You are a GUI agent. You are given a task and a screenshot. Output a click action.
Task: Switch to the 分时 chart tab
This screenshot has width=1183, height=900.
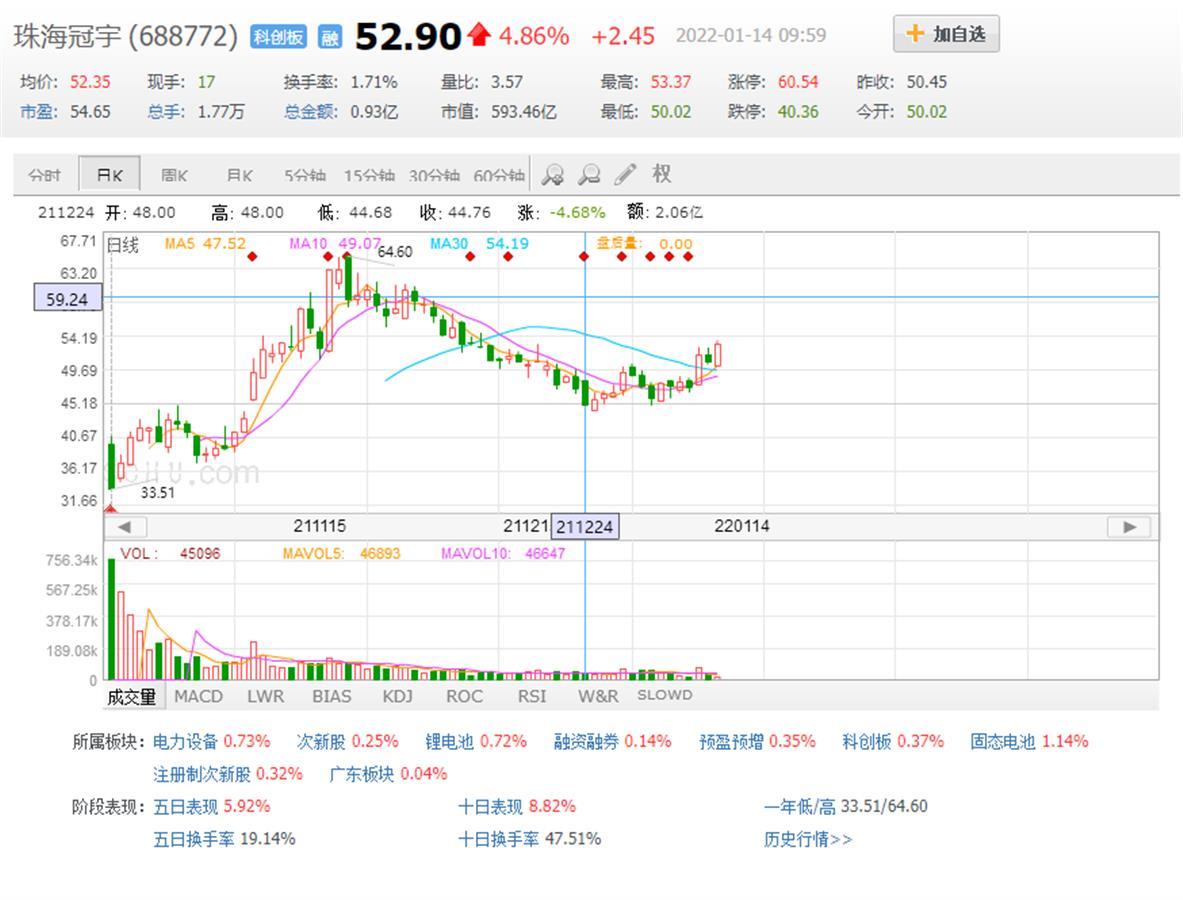[x=45, y=175]
